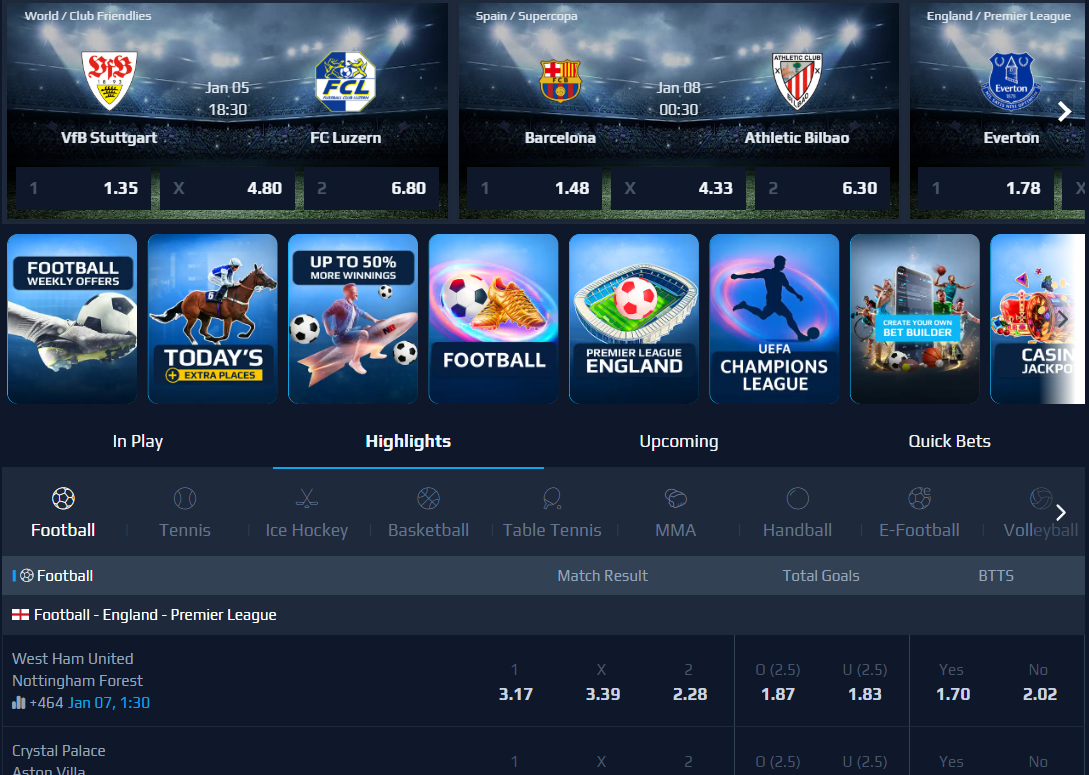Open the E-Football category icon
The width and height of the screenshot is (1089, 775).
[x=920, y=498]
